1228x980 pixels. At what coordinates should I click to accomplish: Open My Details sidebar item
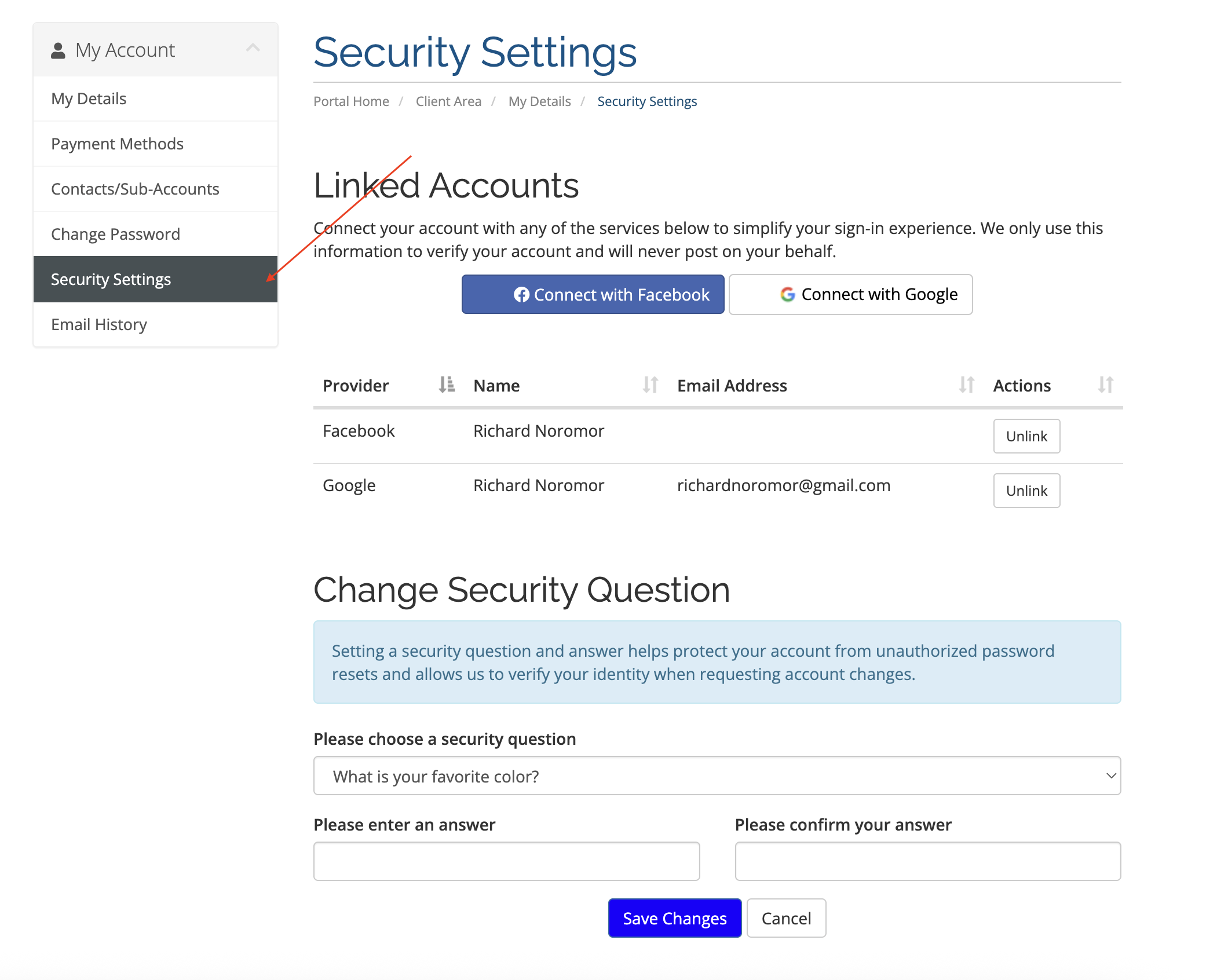tap(89, 98)
